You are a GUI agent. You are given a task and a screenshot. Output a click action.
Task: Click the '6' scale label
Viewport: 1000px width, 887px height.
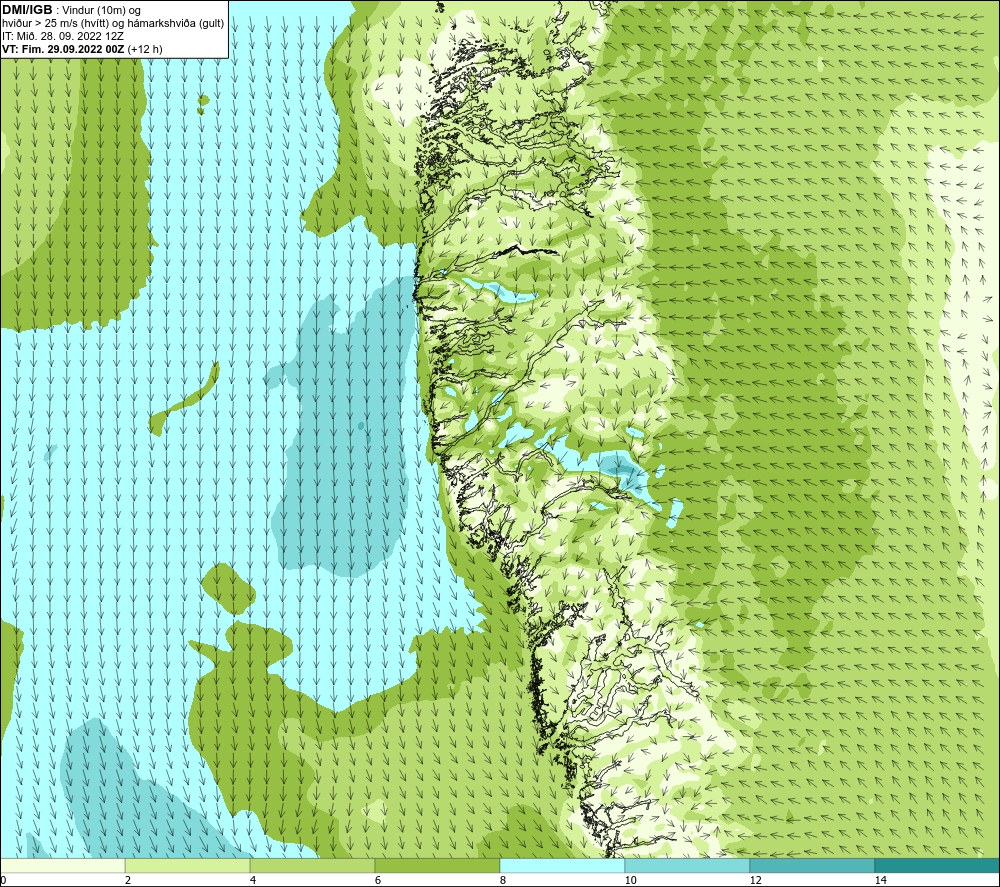(x=378, y=880)
